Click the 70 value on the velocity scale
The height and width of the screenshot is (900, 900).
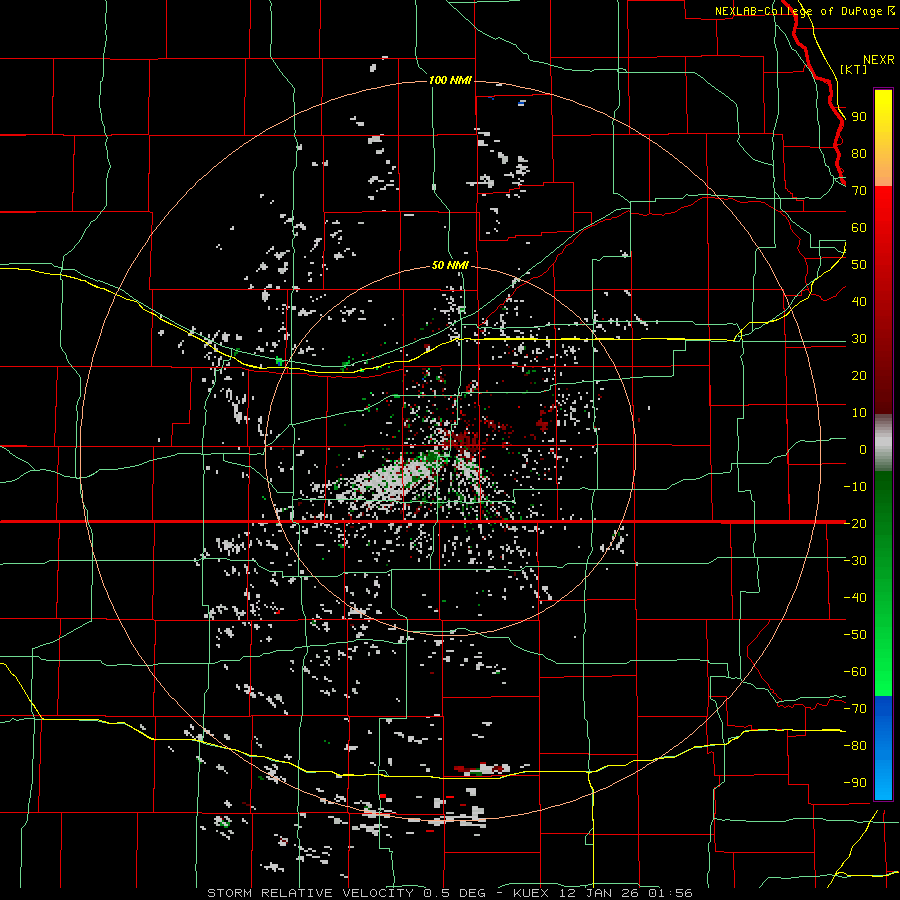[x=859, y=191]
